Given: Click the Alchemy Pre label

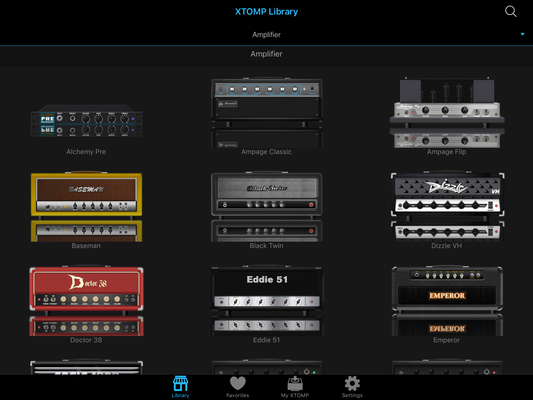Looking at the screenshot, I should click(86, 152).
